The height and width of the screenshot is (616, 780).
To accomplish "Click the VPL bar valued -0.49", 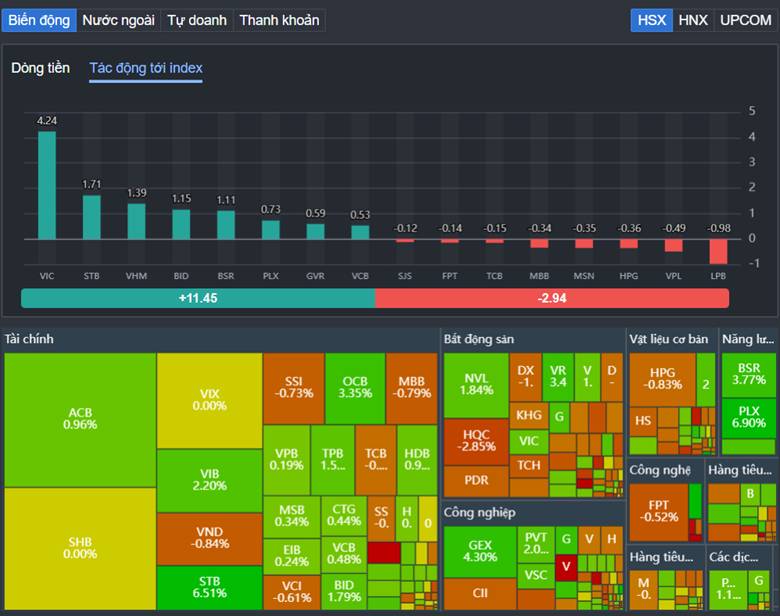I will coord(674,245).
